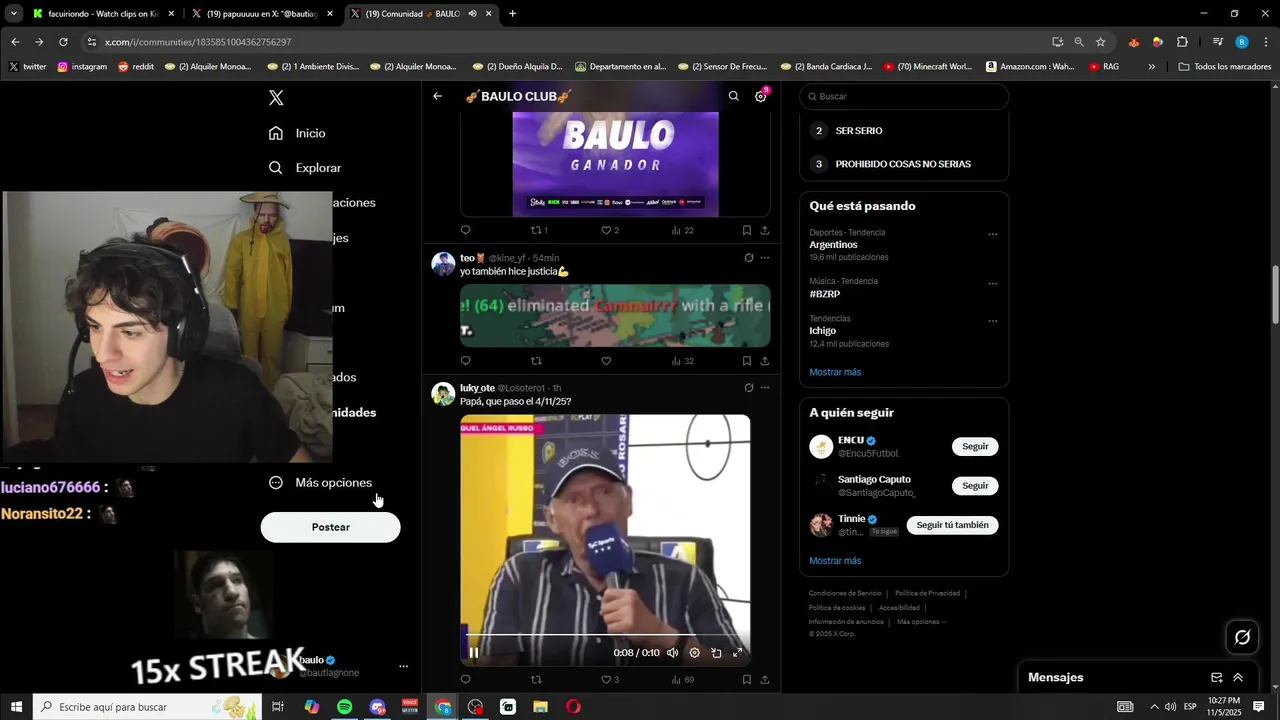This screenshot has width=1280, height=720.
Task: Open more options on luky ote's post
Action: point(765,388)
